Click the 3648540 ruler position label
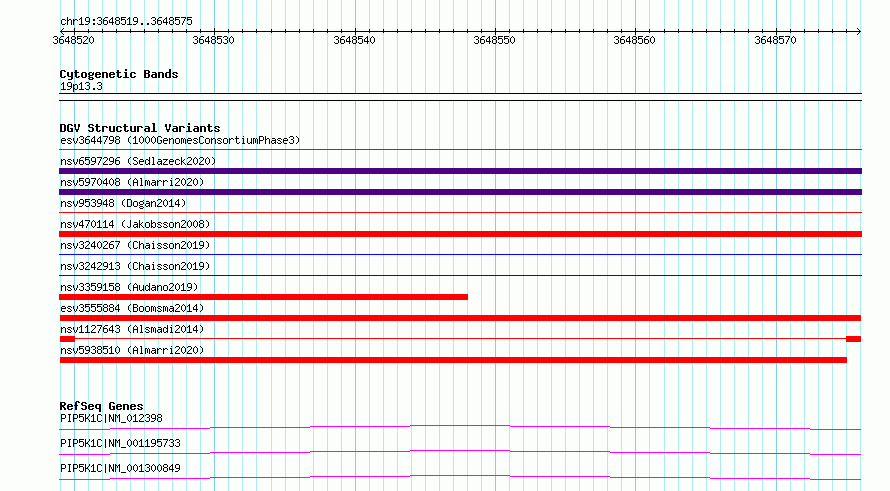The image size is (890, 491). pyautogui.click(x=354, y=40)
